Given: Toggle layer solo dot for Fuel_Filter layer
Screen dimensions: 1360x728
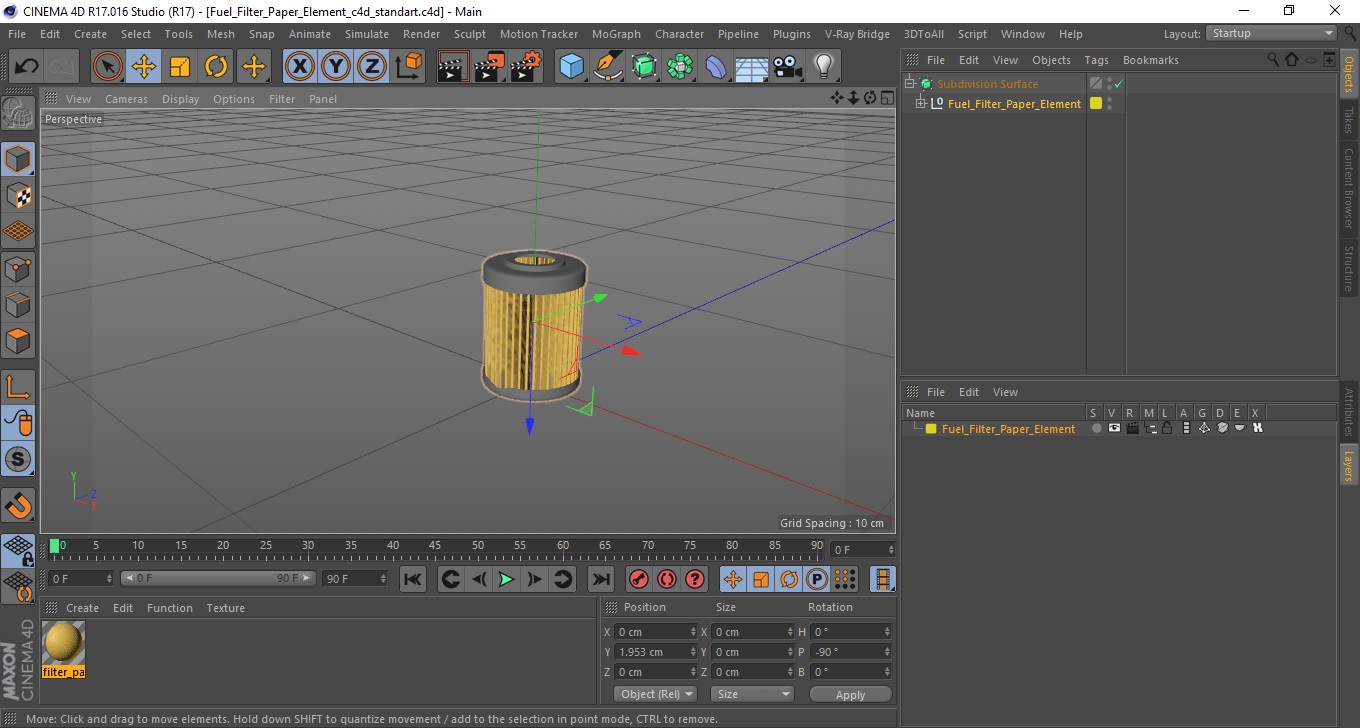Looking at the screenshot, I should (1097, 428).
